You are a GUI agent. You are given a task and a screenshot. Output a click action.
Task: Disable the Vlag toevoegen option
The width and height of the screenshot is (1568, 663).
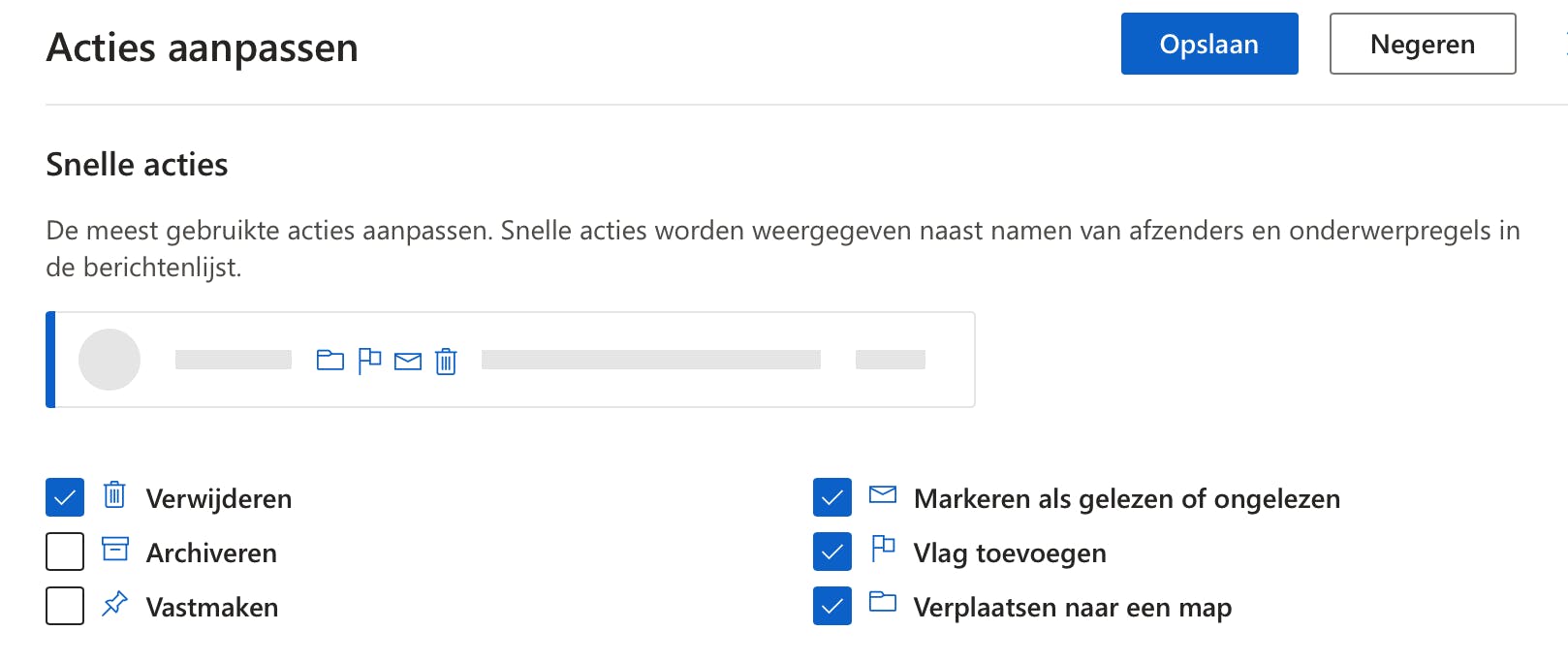tap(831, 552)
